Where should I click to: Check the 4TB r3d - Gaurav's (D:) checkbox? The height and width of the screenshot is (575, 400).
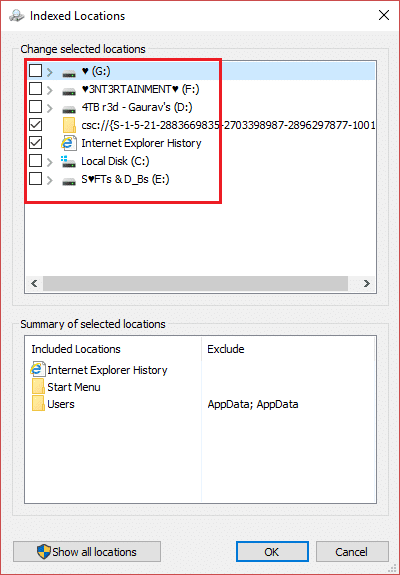(36, 107)
